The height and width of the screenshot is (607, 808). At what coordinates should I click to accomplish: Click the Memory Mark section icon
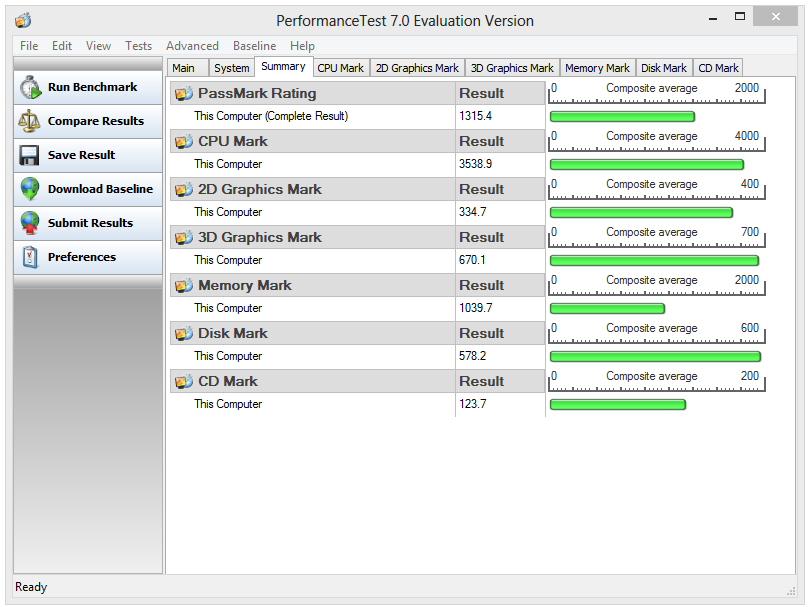coord(183,285)
